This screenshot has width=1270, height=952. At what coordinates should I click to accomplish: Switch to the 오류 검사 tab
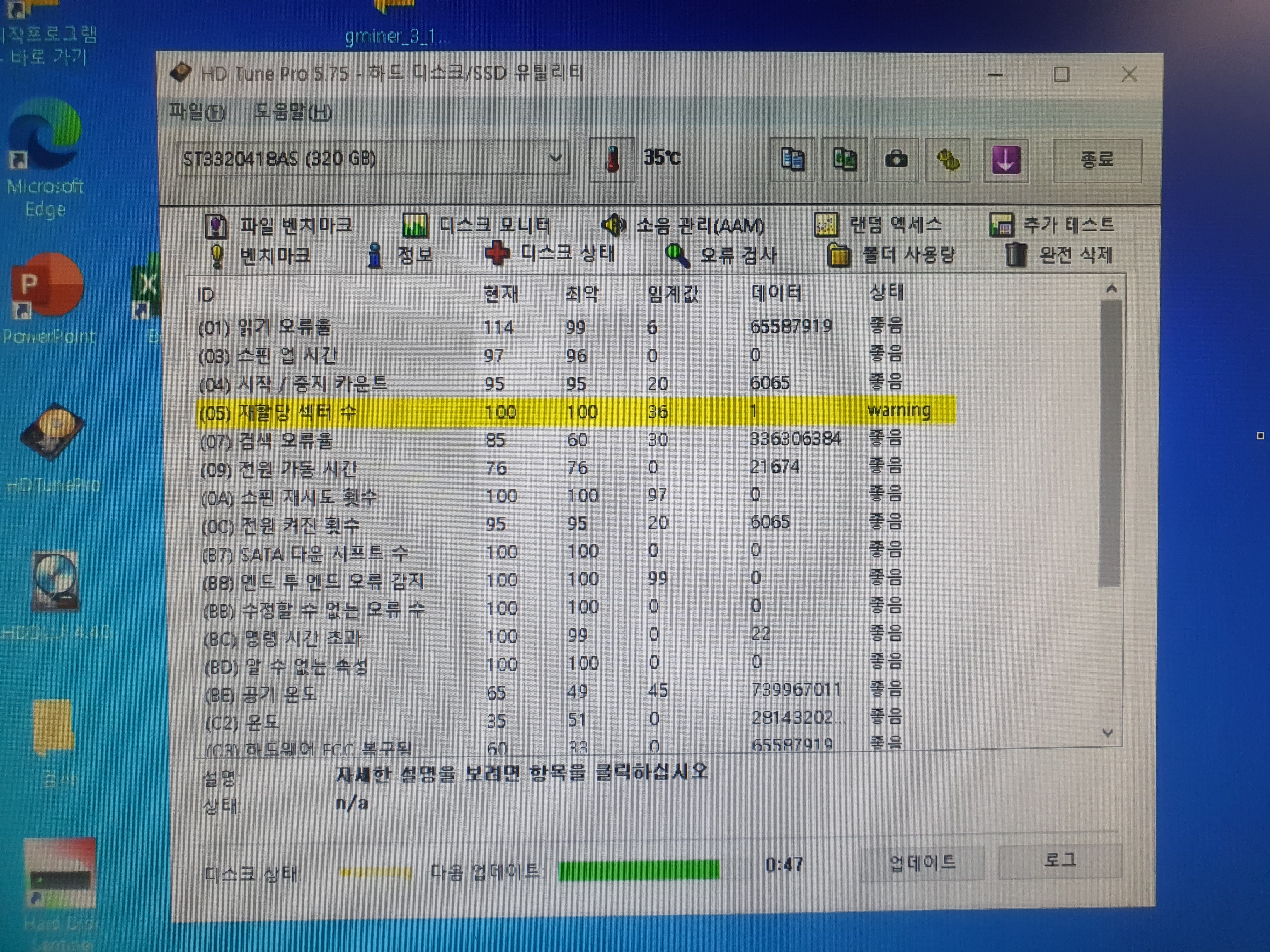pos(721,255)
